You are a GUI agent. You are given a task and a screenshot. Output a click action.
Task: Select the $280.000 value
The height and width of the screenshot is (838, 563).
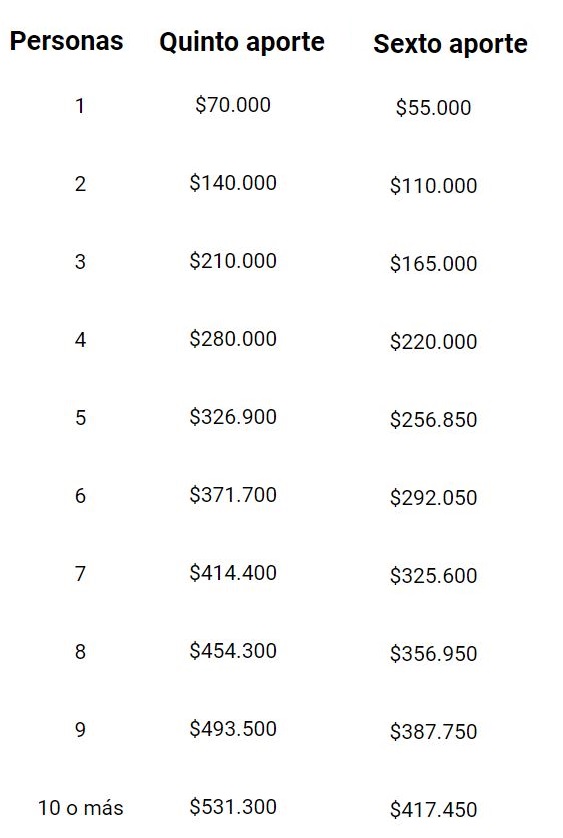[x=233, y=339]
